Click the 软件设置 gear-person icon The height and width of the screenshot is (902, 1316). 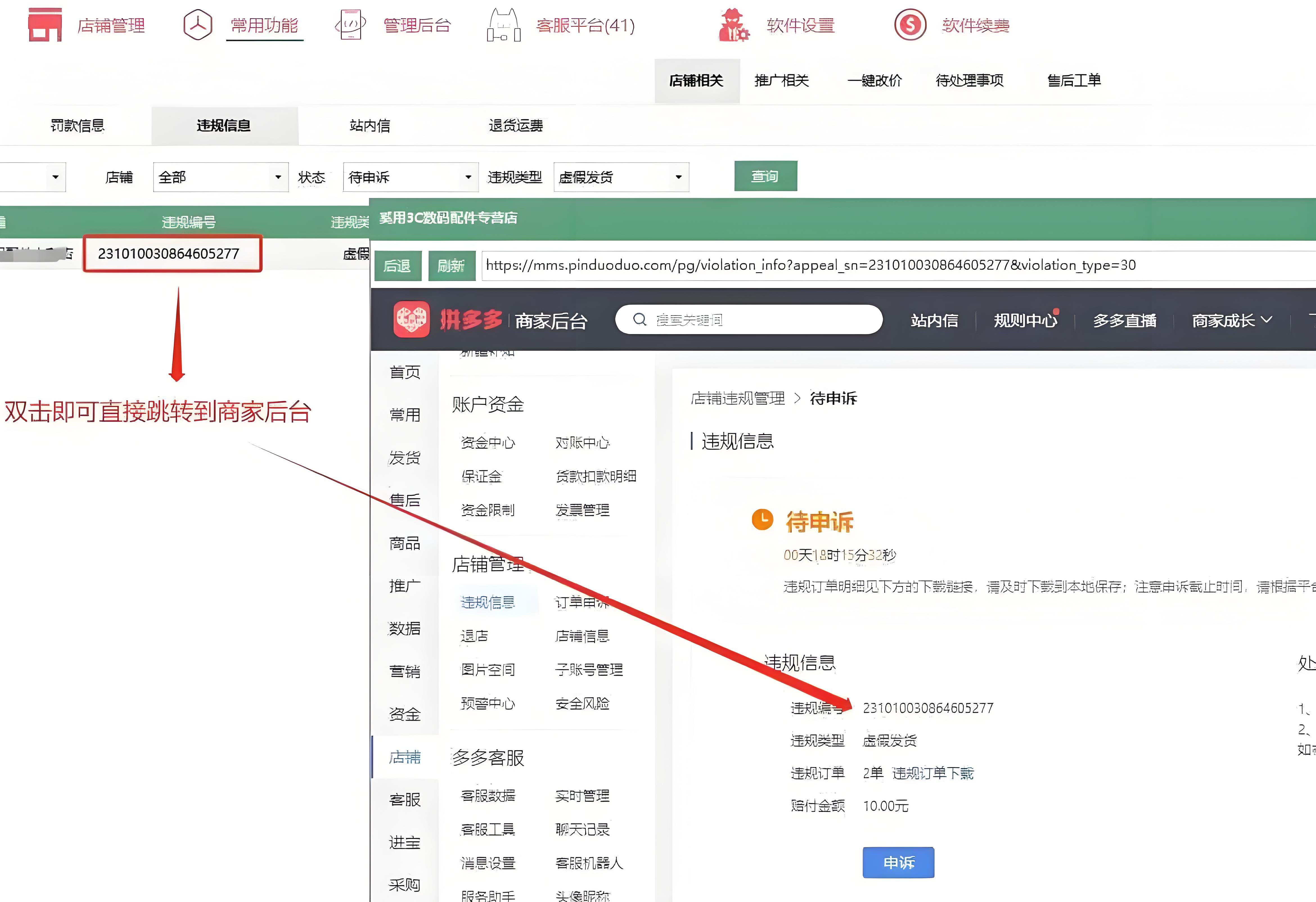click(734, 25)
